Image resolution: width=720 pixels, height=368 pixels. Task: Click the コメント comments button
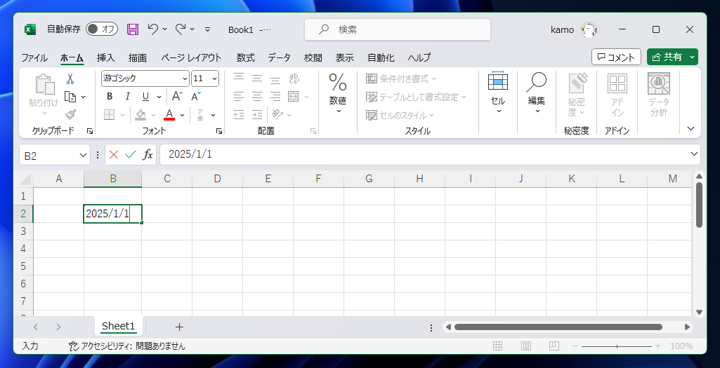coord(616,57)
